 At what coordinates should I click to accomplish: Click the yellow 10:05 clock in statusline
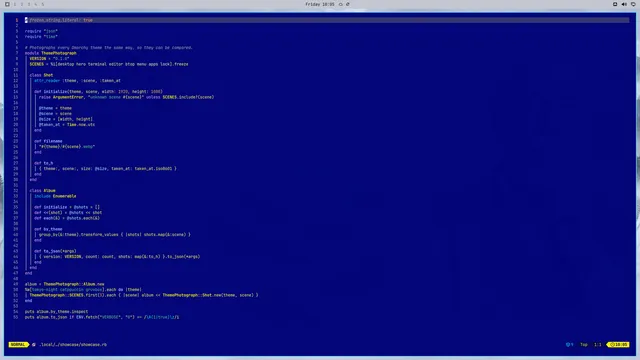618,344
